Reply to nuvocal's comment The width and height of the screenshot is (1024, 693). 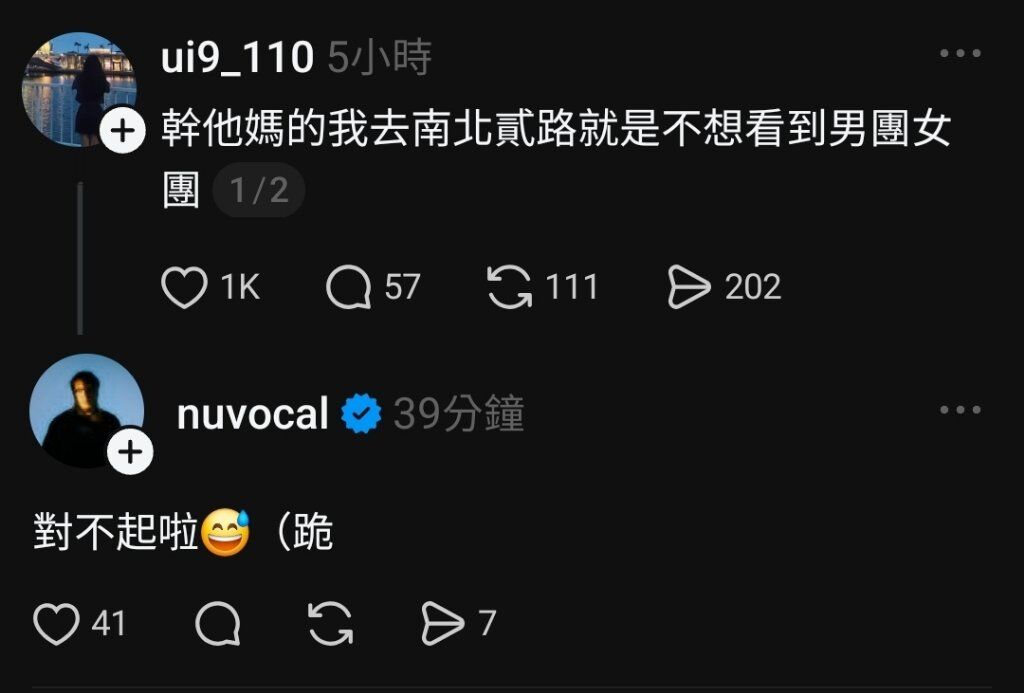(x=218, y=624)
